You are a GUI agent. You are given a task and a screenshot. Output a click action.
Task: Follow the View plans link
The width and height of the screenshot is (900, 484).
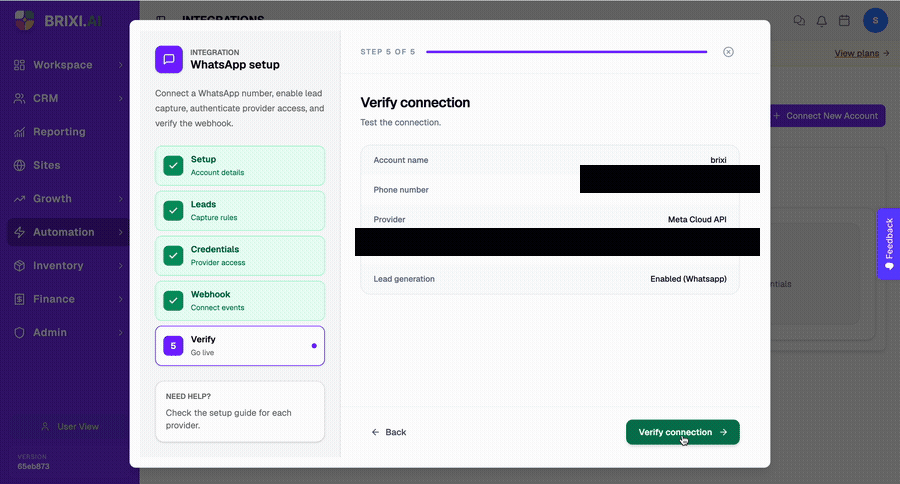tap(862, 53)
